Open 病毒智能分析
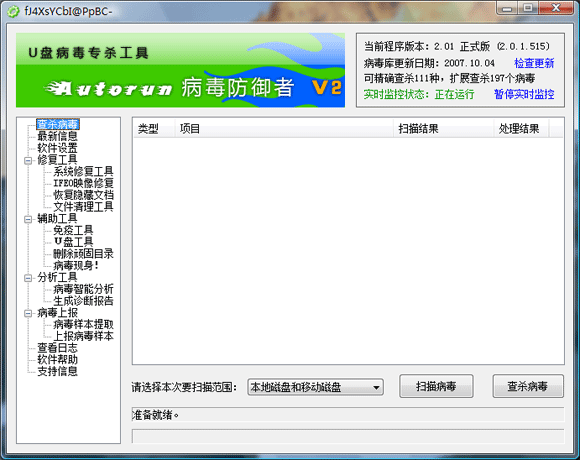Viewport: 580px width, 460px height. [83, 289]
